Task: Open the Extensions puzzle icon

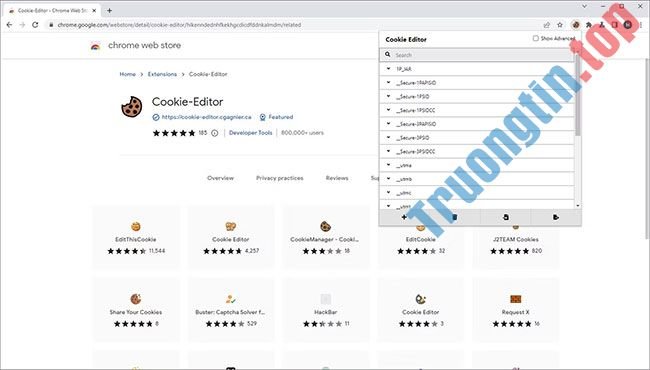Action: pyautogui.click(x=589, y=25)
